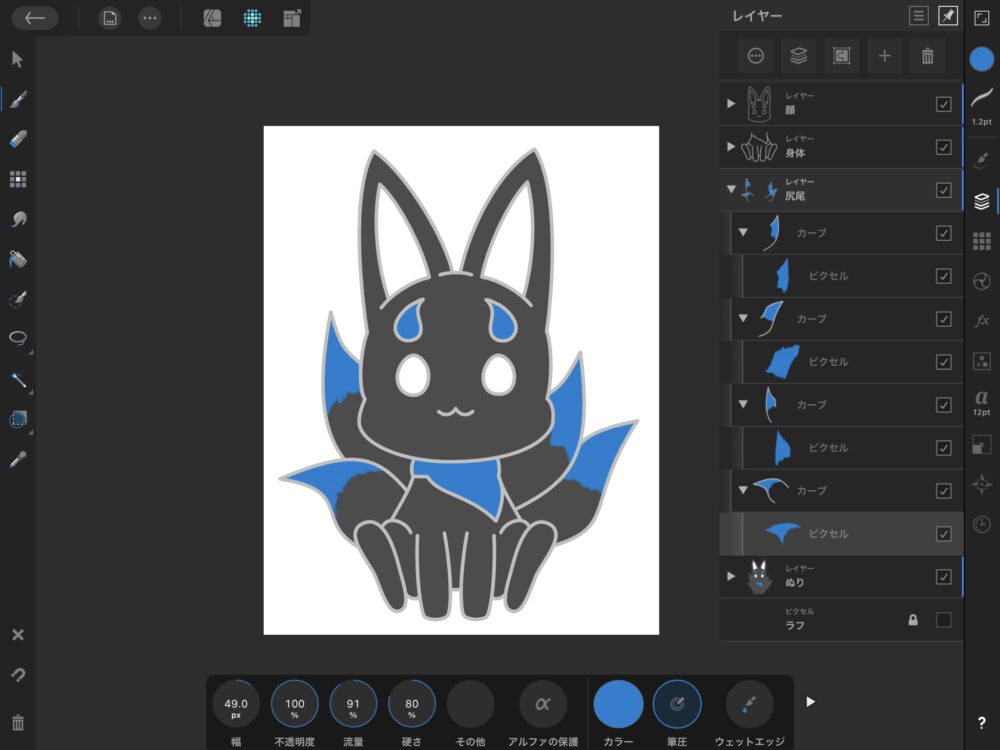Image resolution: width=1000 pixels, height=750 pixels.
Task: Switch to the Photo persona icon
Action: [212, 18]
